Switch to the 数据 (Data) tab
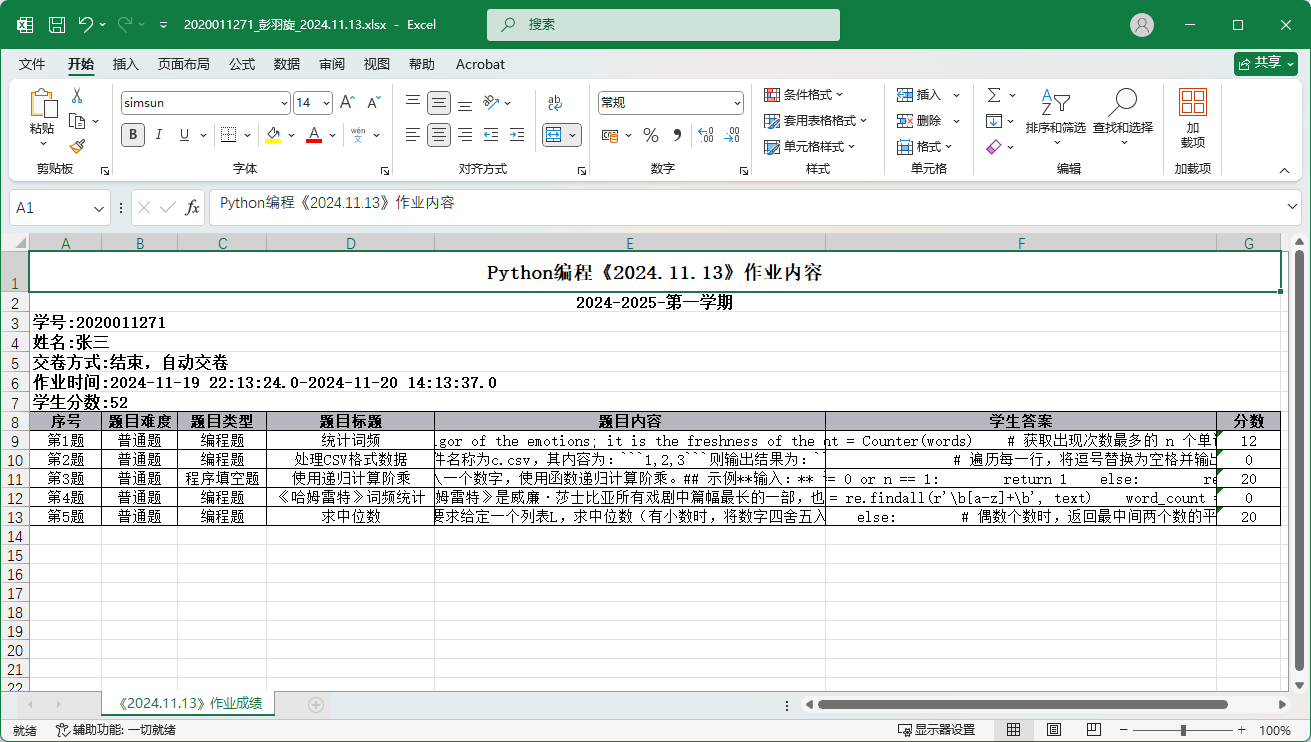 coord(287,64)
